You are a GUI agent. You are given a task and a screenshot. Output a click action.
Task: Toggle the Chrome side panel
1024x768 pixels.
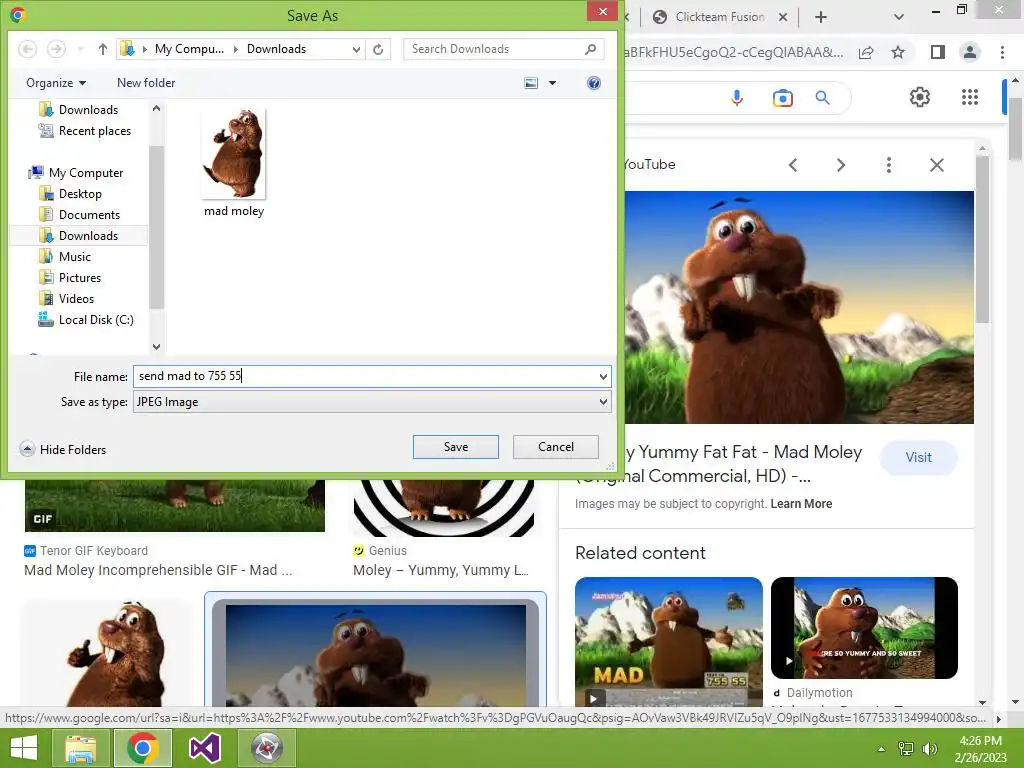coord(938,52)
